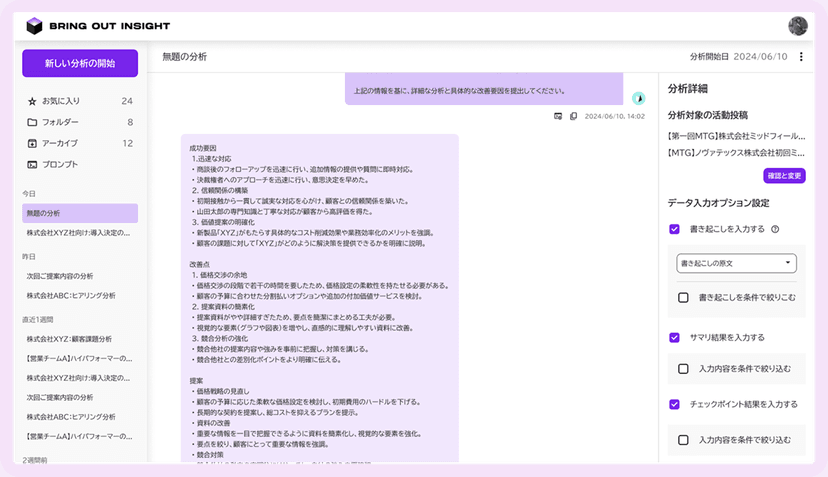Viewport: 828px width, 477px height.
Task: Click the folder icon beside フォルダー
Action: coord(32,122)
